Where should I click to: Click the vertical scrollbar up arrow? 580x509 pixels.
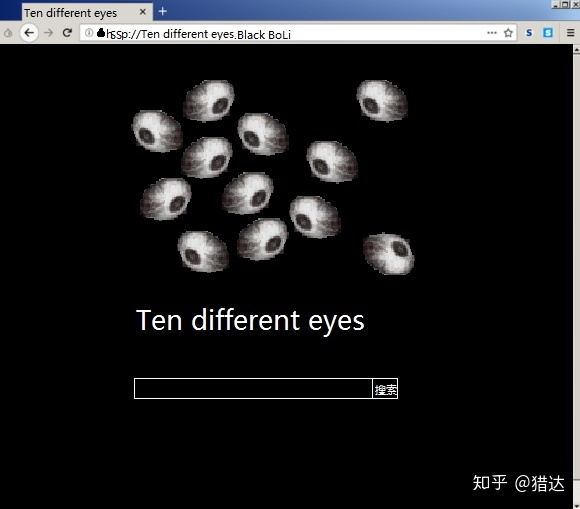(576, 49)
